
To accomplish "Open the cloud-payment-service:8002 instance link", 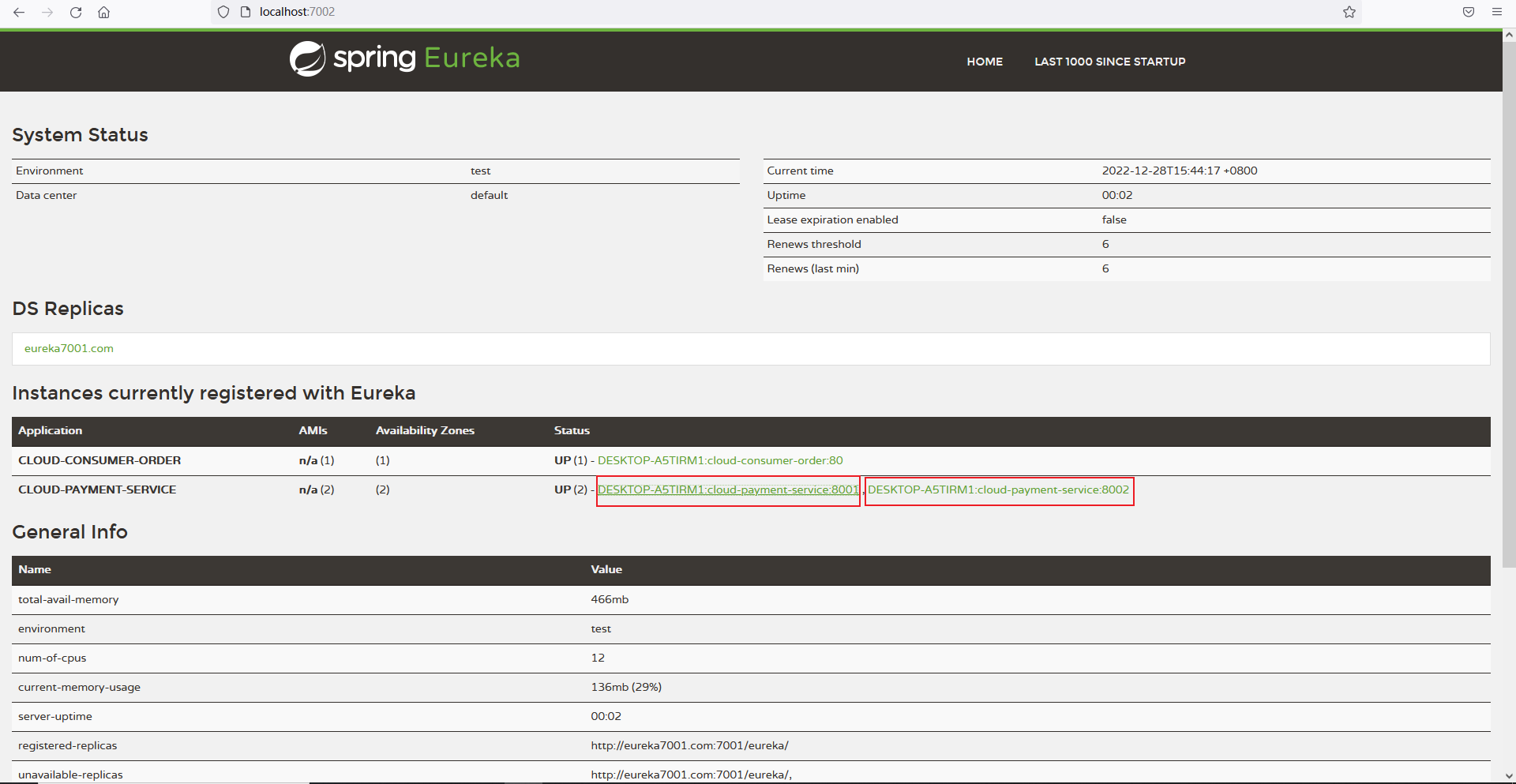I will 999,490.
